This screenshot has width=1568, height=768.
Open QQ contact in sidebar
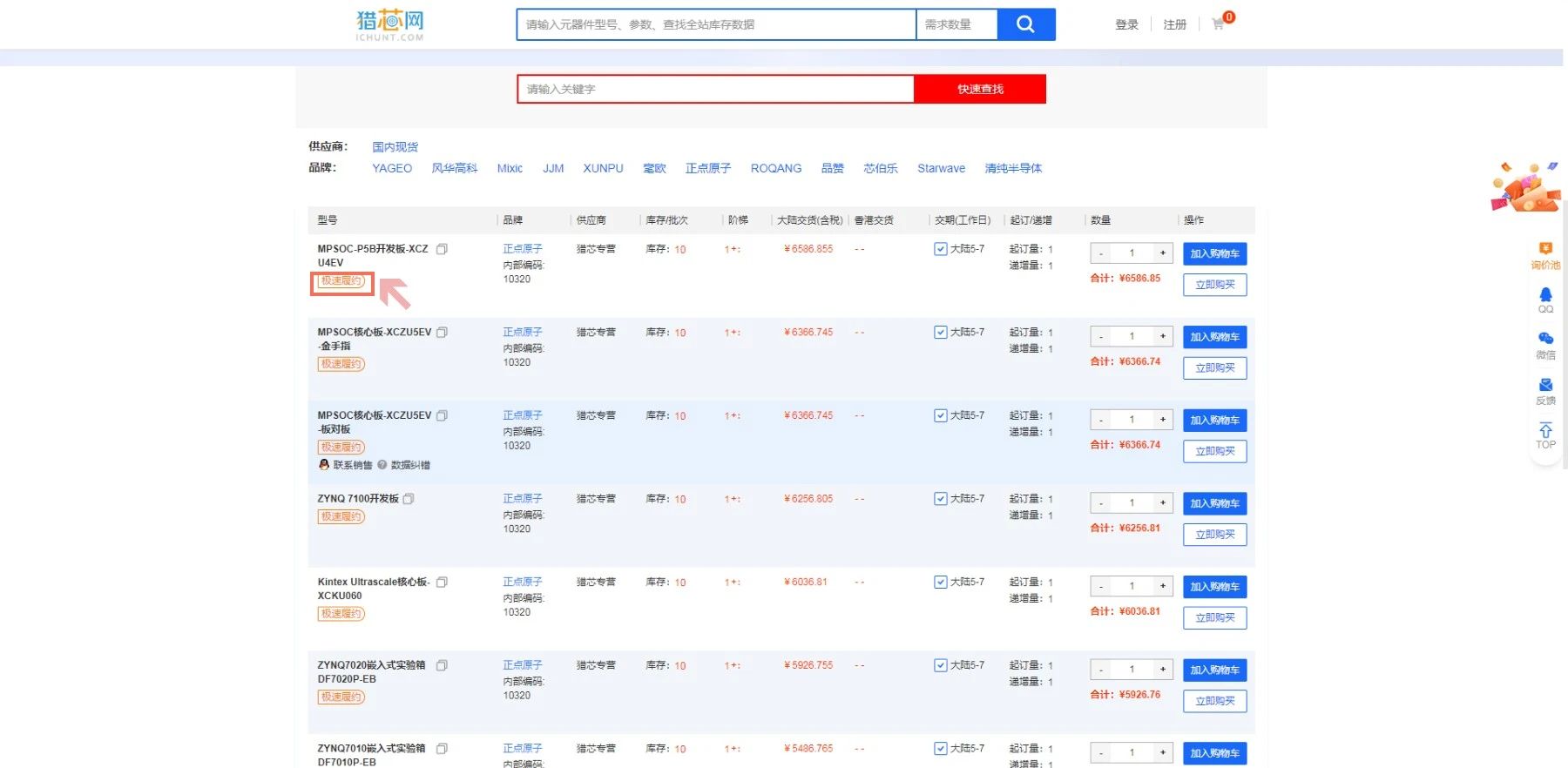coord(1545,300)
